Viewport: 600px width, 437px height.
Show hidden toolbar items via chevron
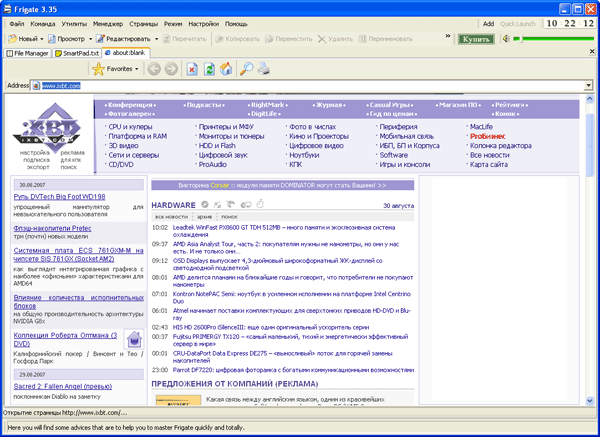[448, 36]
